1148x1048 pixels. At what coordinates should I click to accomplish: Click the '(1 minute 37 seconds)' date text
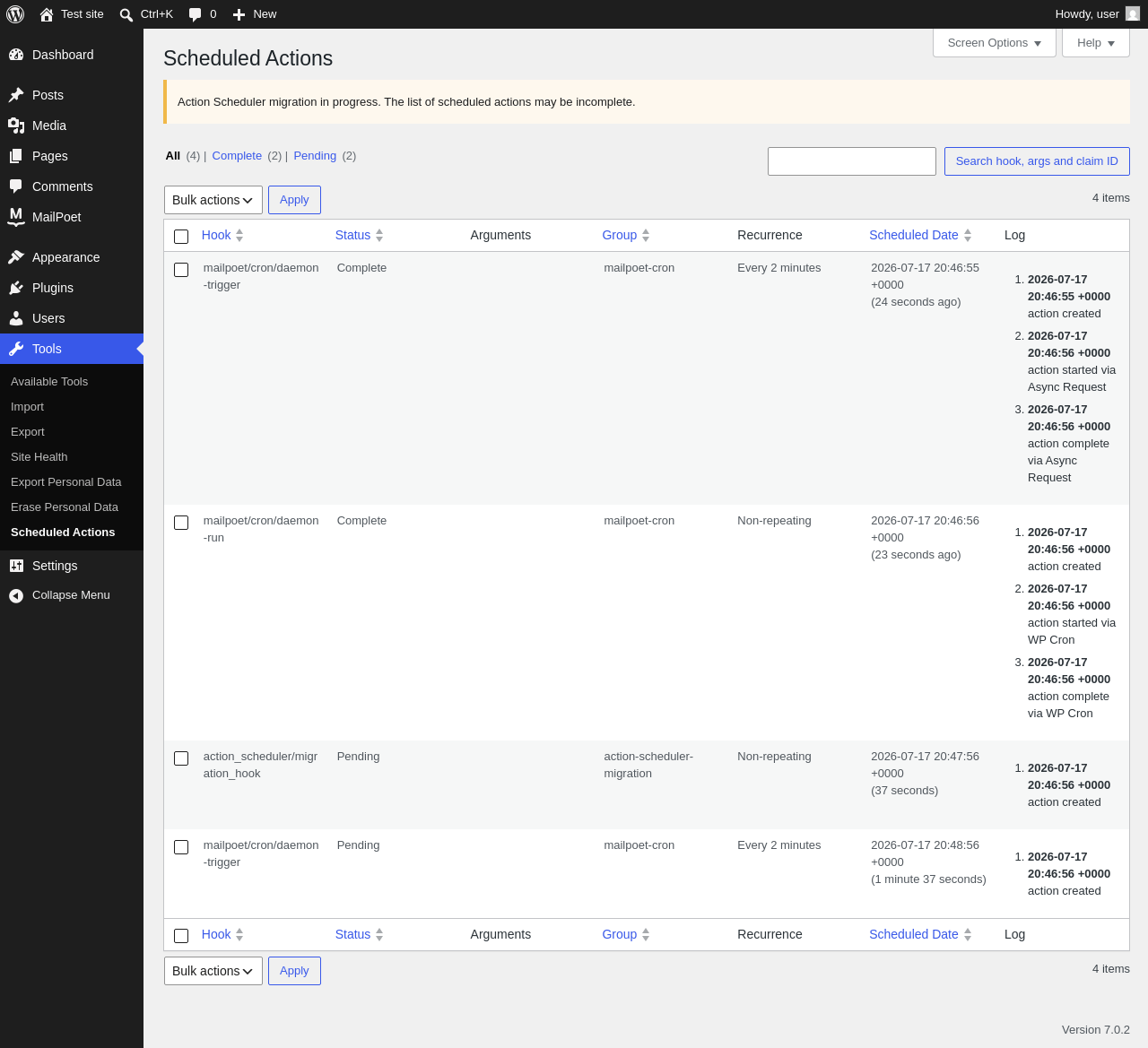pos(928,879)
